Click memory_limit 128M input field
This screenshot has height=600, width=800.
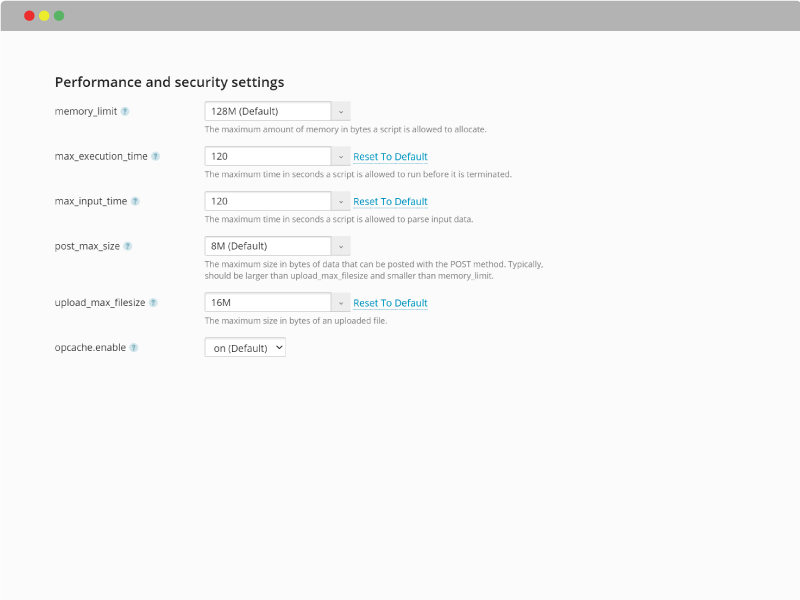tap(268, 111)
